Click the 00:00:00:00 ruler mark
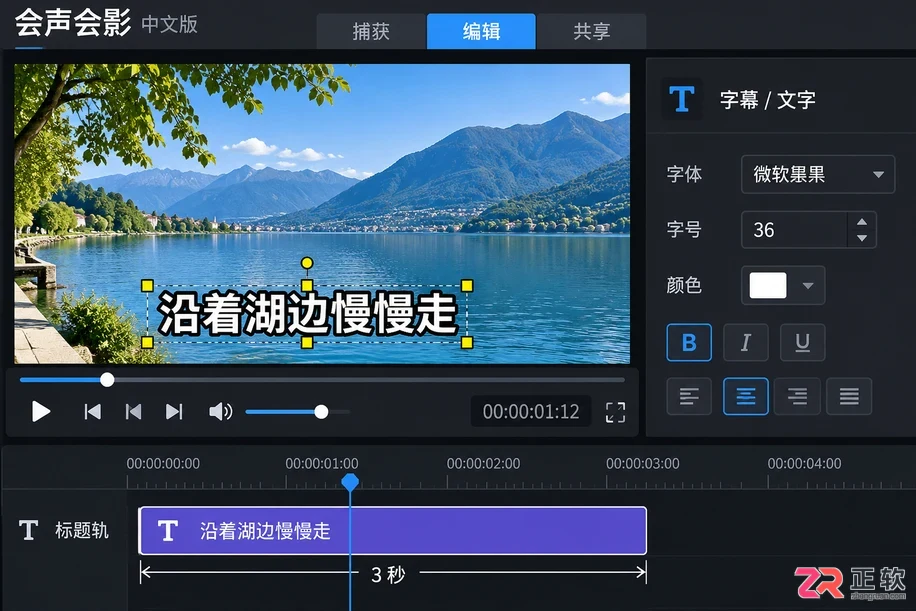Viewport: 916px width, 611px height. tap(163, 464)
